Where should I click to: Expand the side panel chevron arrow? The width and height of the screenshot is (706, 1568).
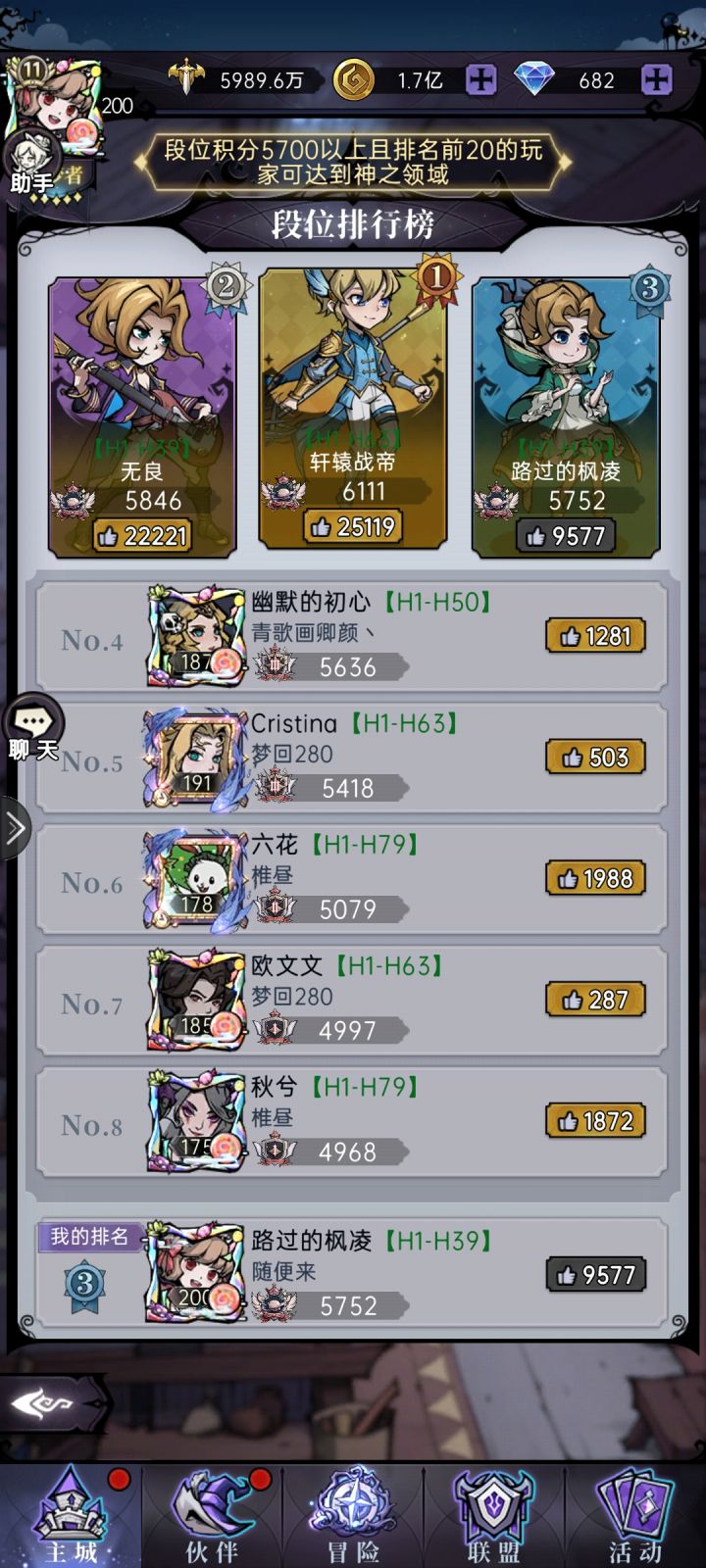[15, 828]
